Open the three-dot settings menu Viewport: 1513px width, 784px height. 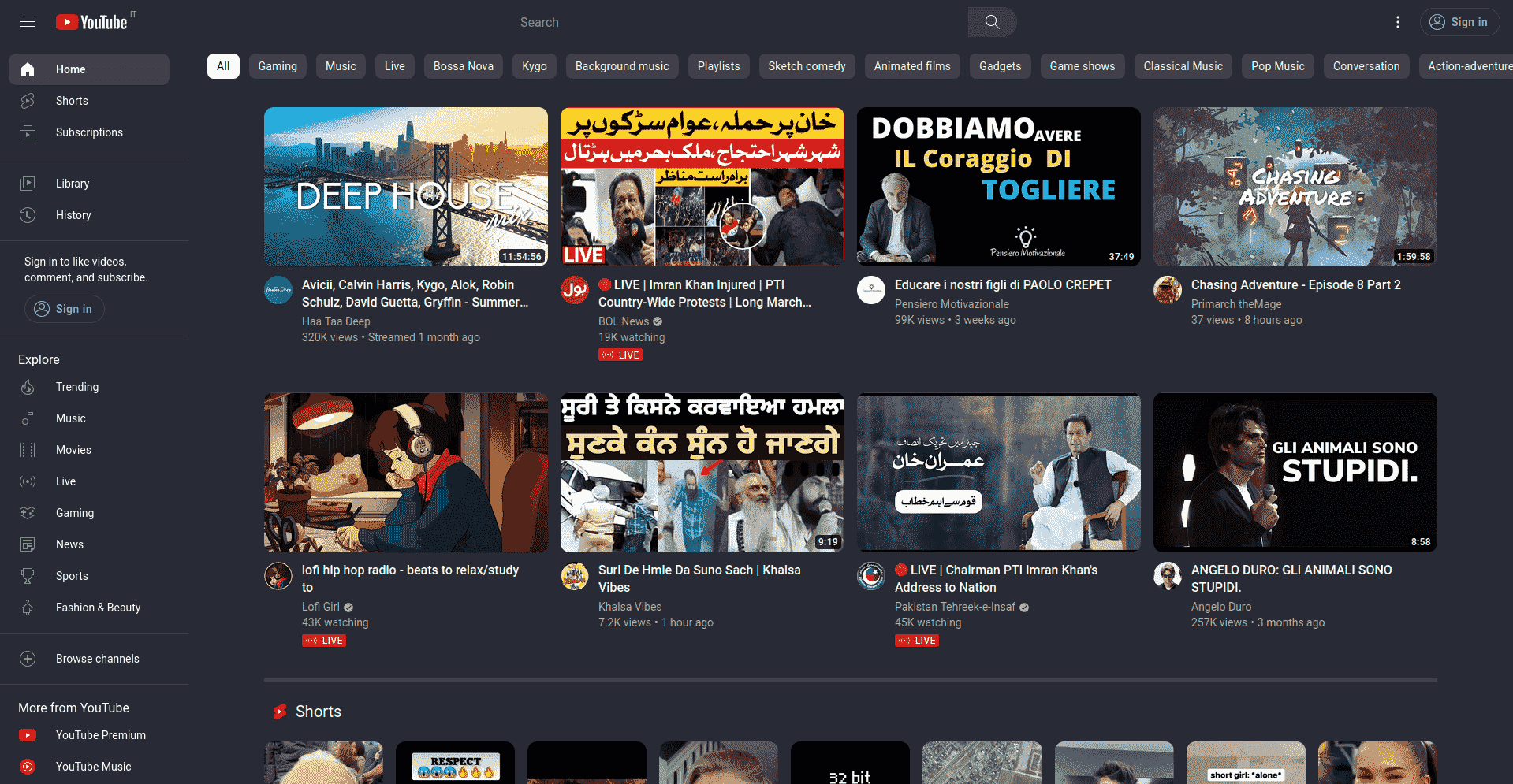coord(1397,22)
